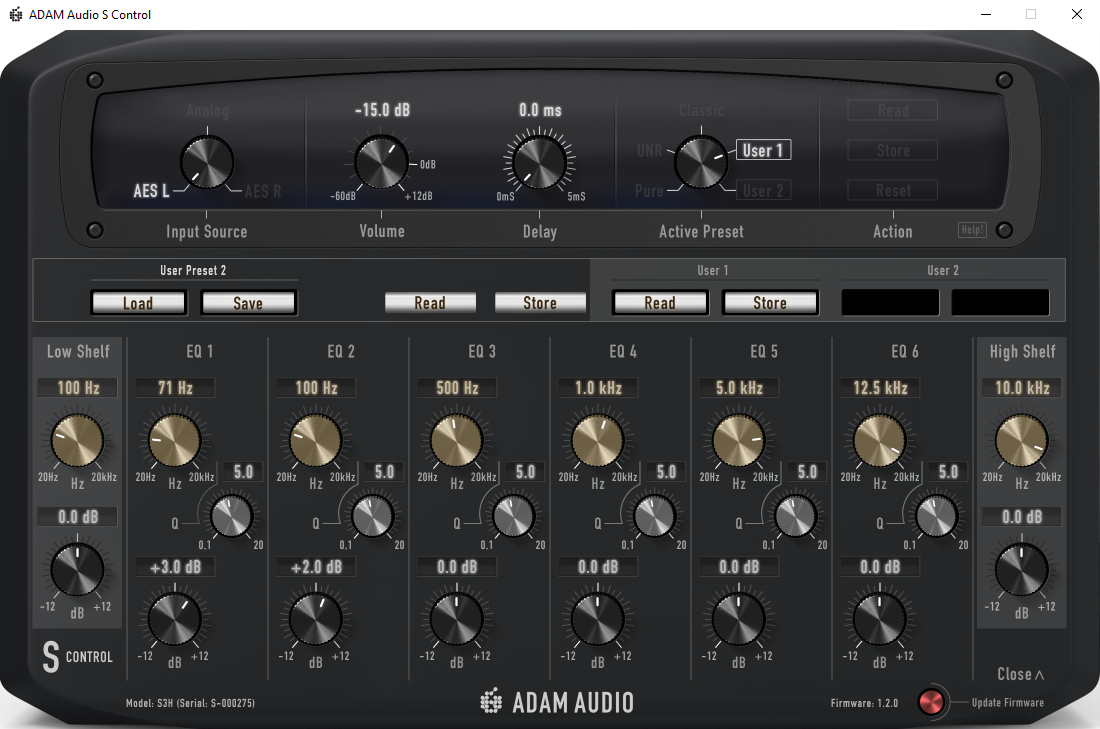Click Read under User 1
This screenshot has height=729, width=1100.
pos(660,302)
